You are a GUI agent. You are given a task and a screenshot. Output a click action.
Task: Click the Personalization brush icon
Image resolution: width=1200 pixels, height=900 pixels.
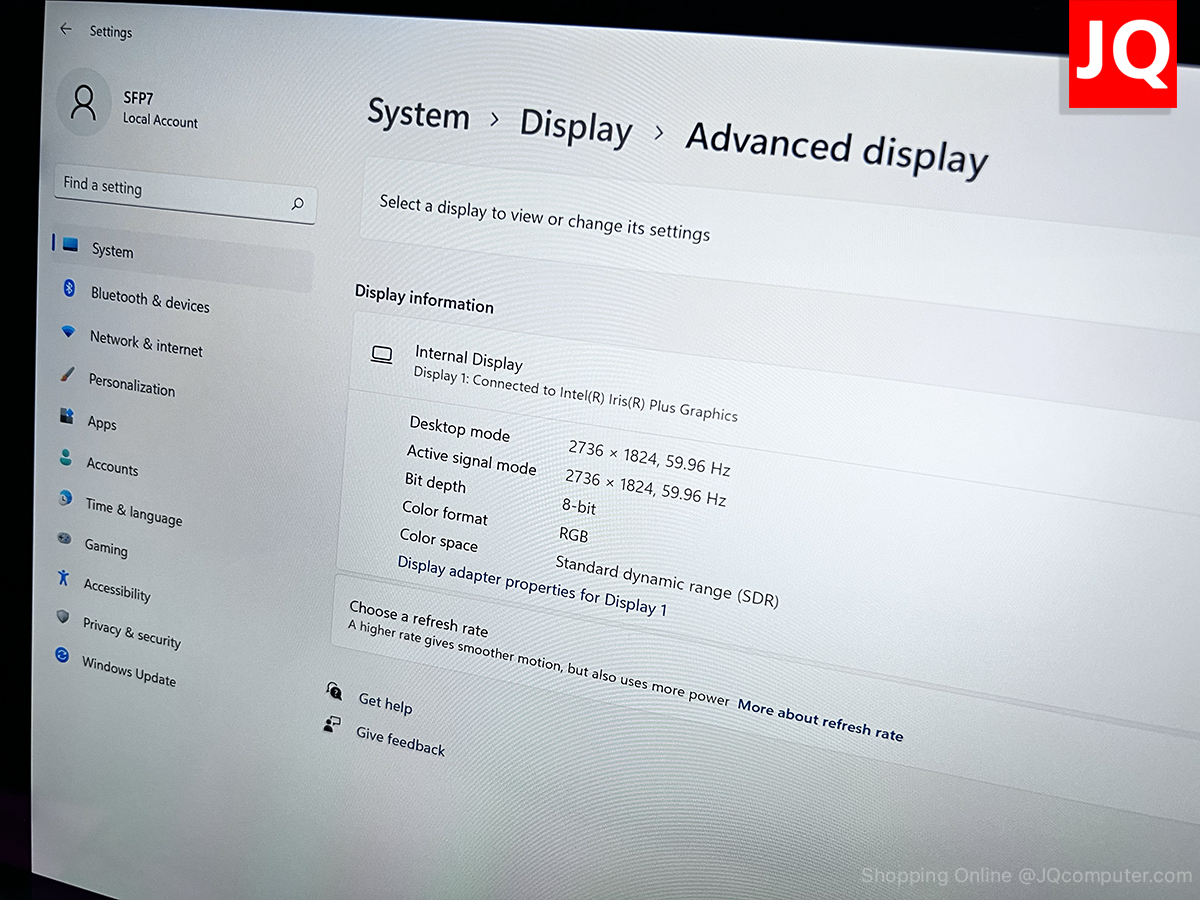(x=67, y=375)
